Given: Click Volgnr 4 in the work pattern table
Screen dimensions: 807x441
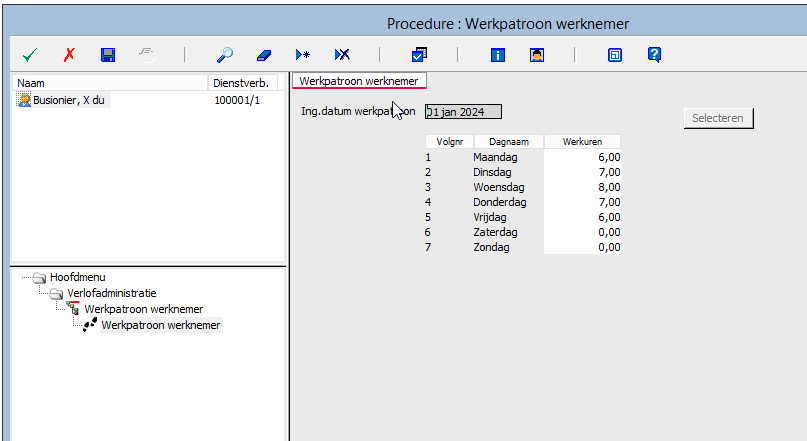Looking at the screenshot, I should pos(428,202).
